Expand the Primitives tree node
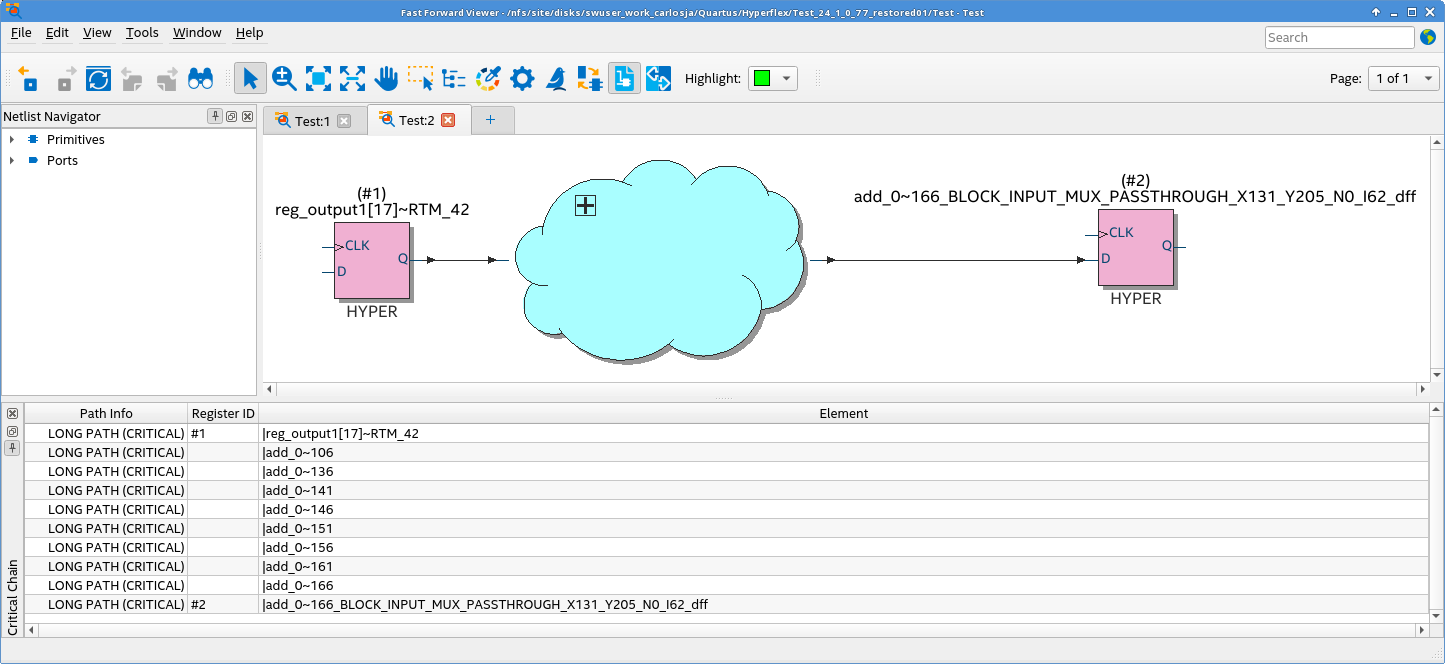The height and width of the screenshot is (664, 1445). [x=12, y=140]
